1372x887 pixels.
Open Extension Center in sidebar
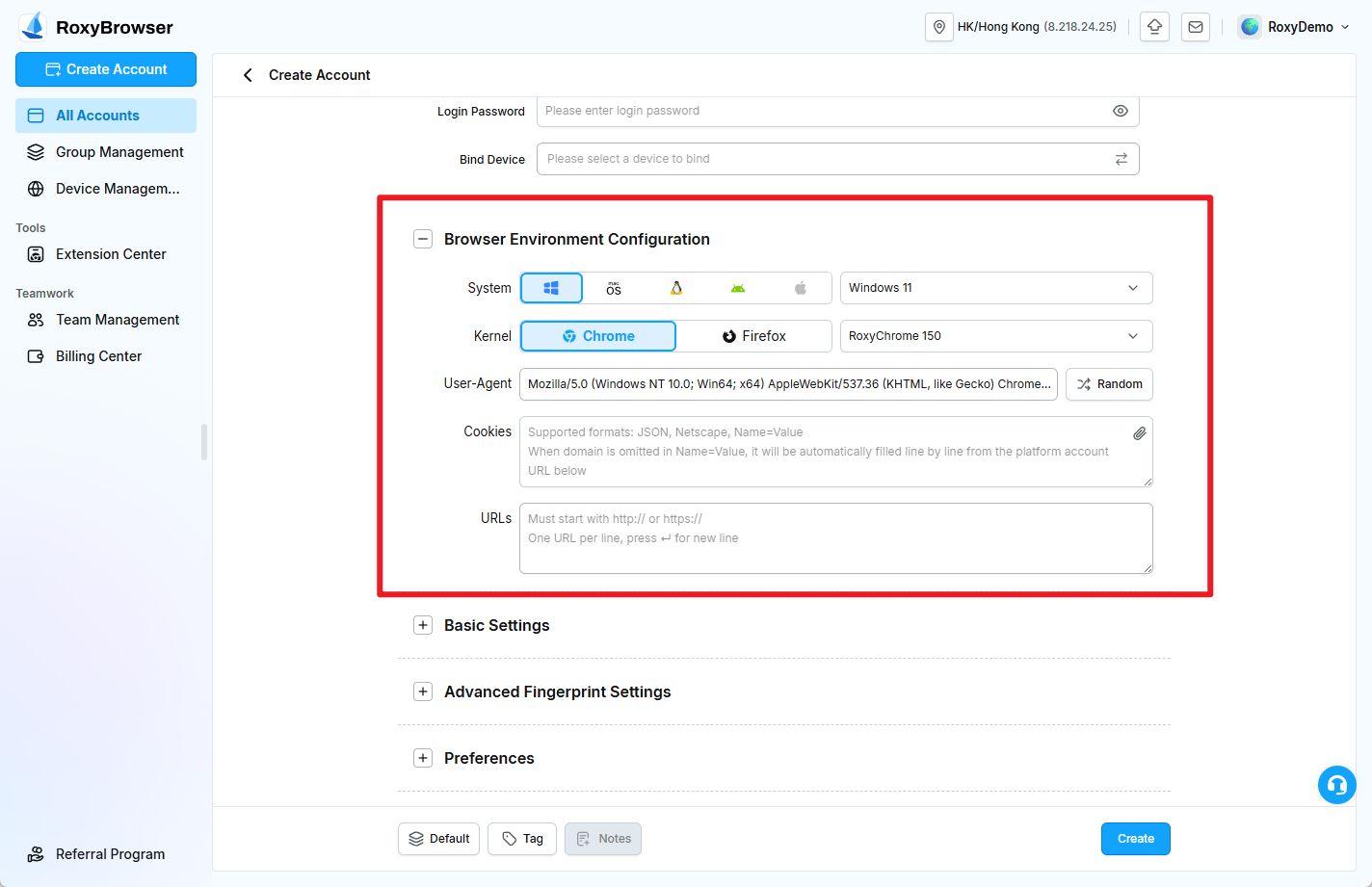pyautogui.click(x=106, y=254)
